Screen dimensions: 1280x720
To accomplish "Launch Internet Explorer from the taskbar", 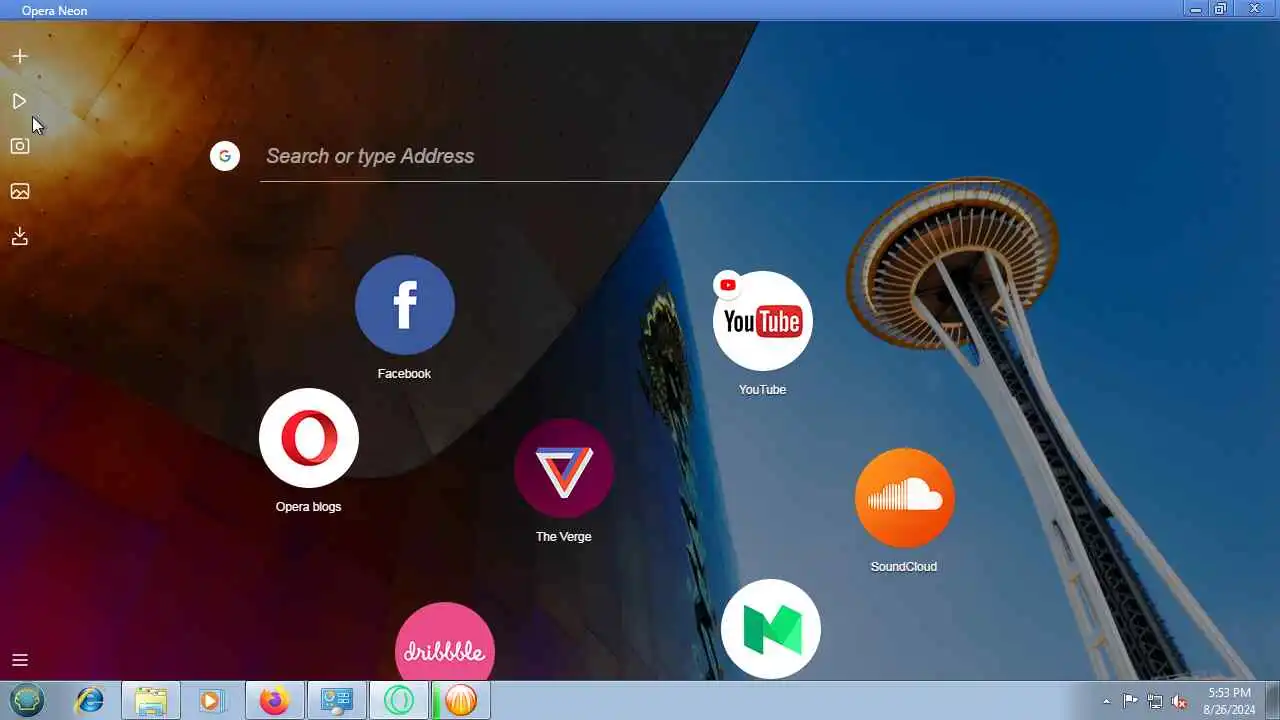I will click(89, 700).
